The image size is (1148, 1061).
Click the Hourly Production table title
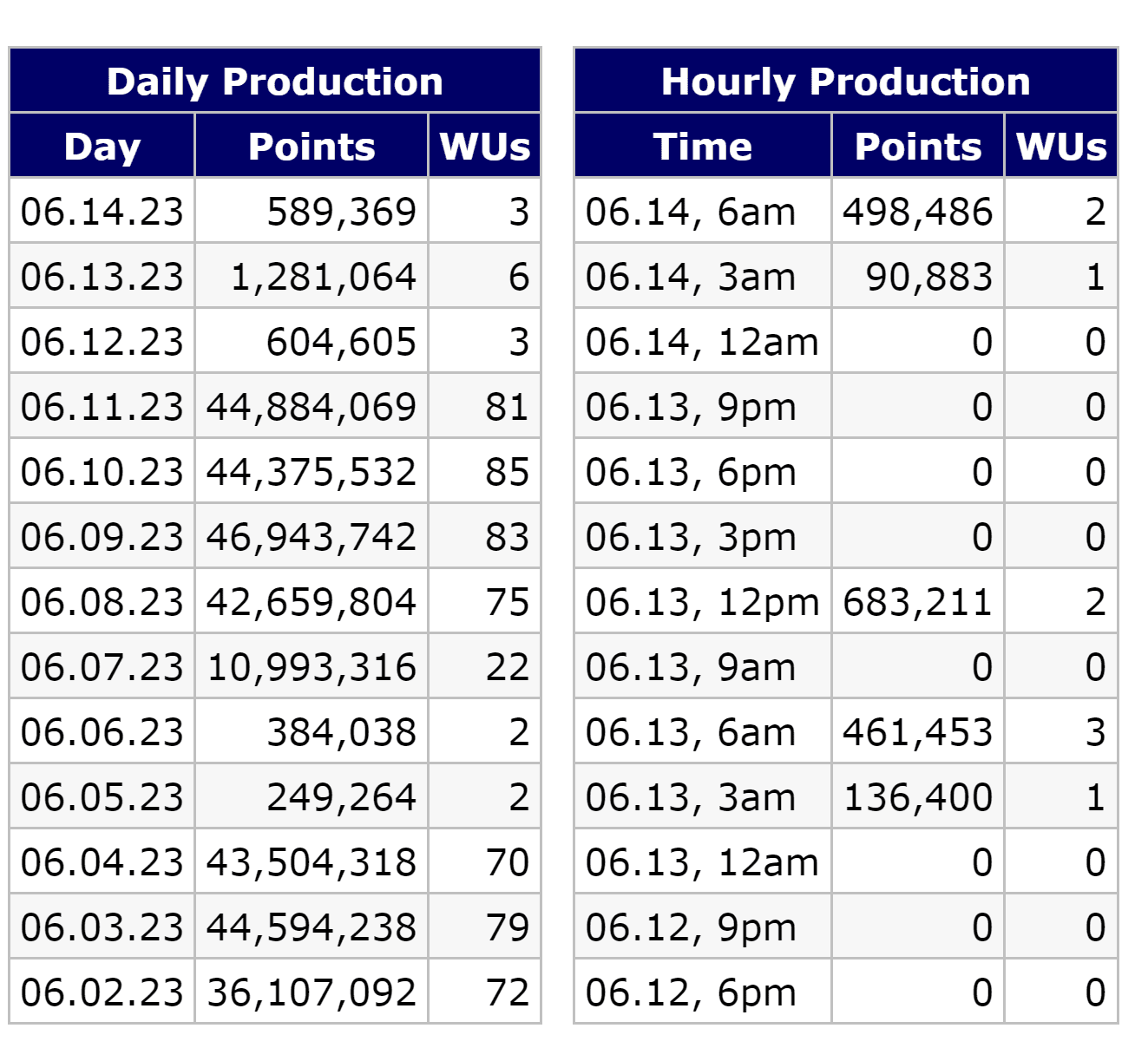pos(845,82)
